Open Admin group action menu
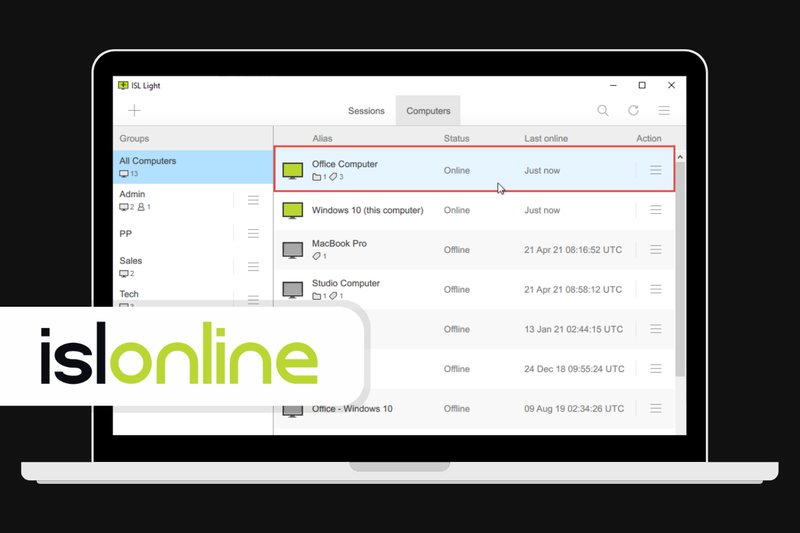Image resolution: width=800 pixels, height=533 pixels. [x=253, y=200]
